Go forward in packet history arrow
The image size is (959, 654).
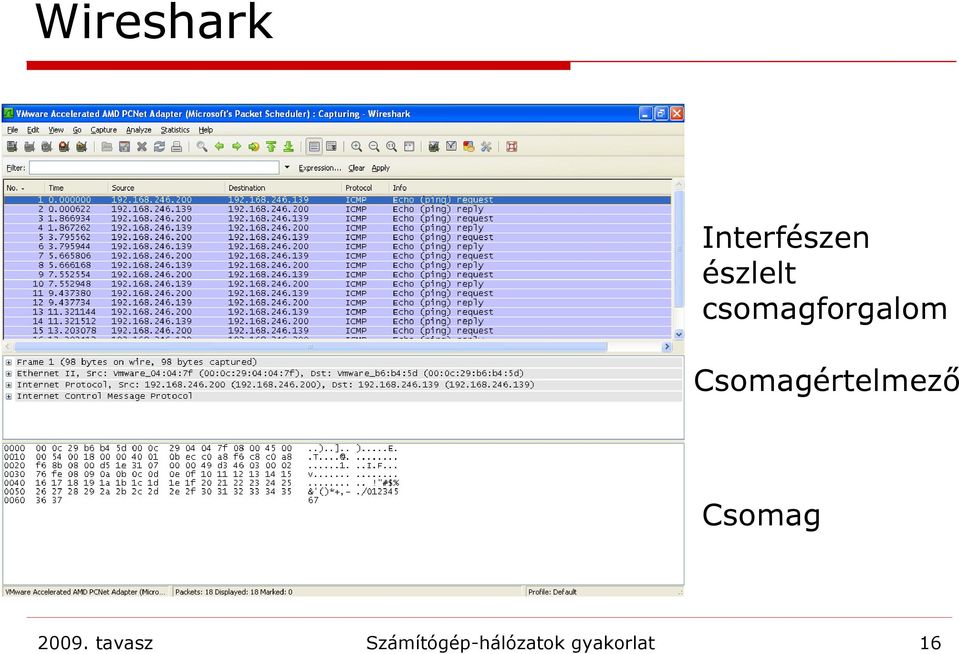[x=236, y=146]
